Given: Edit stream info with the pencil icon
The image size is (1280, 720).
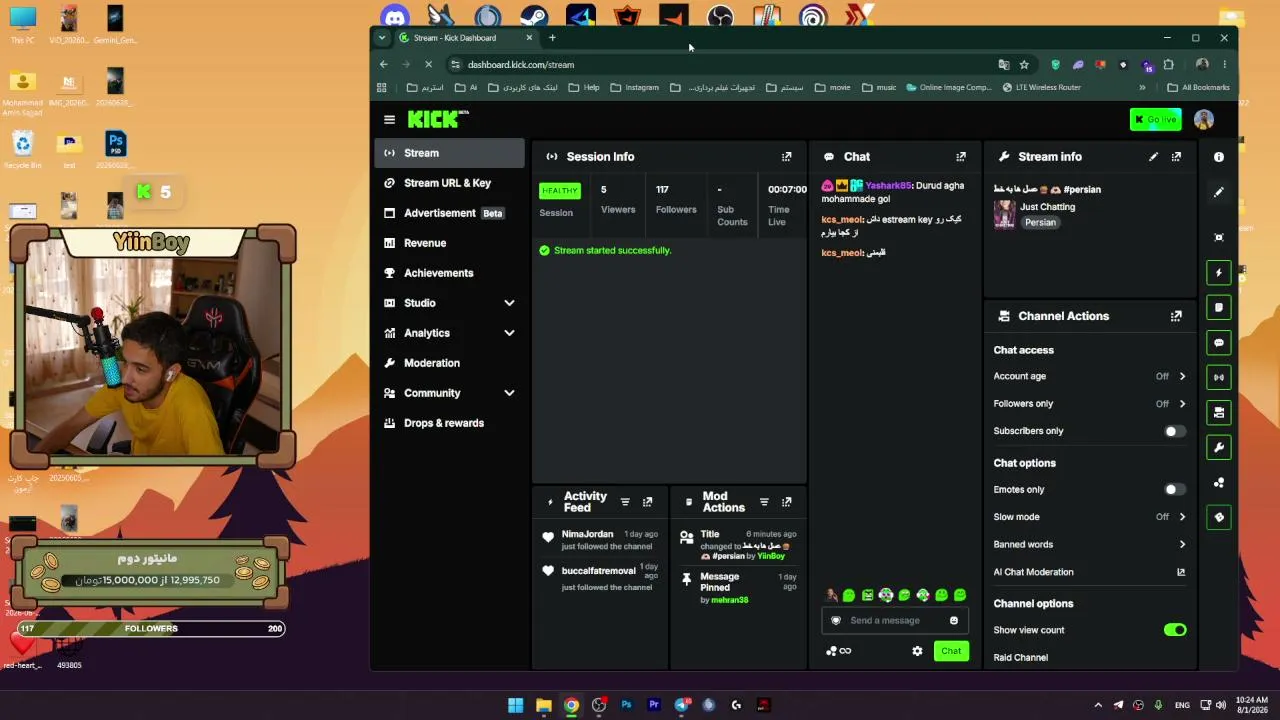Looking at the screenshot, I should (1153, 157).
